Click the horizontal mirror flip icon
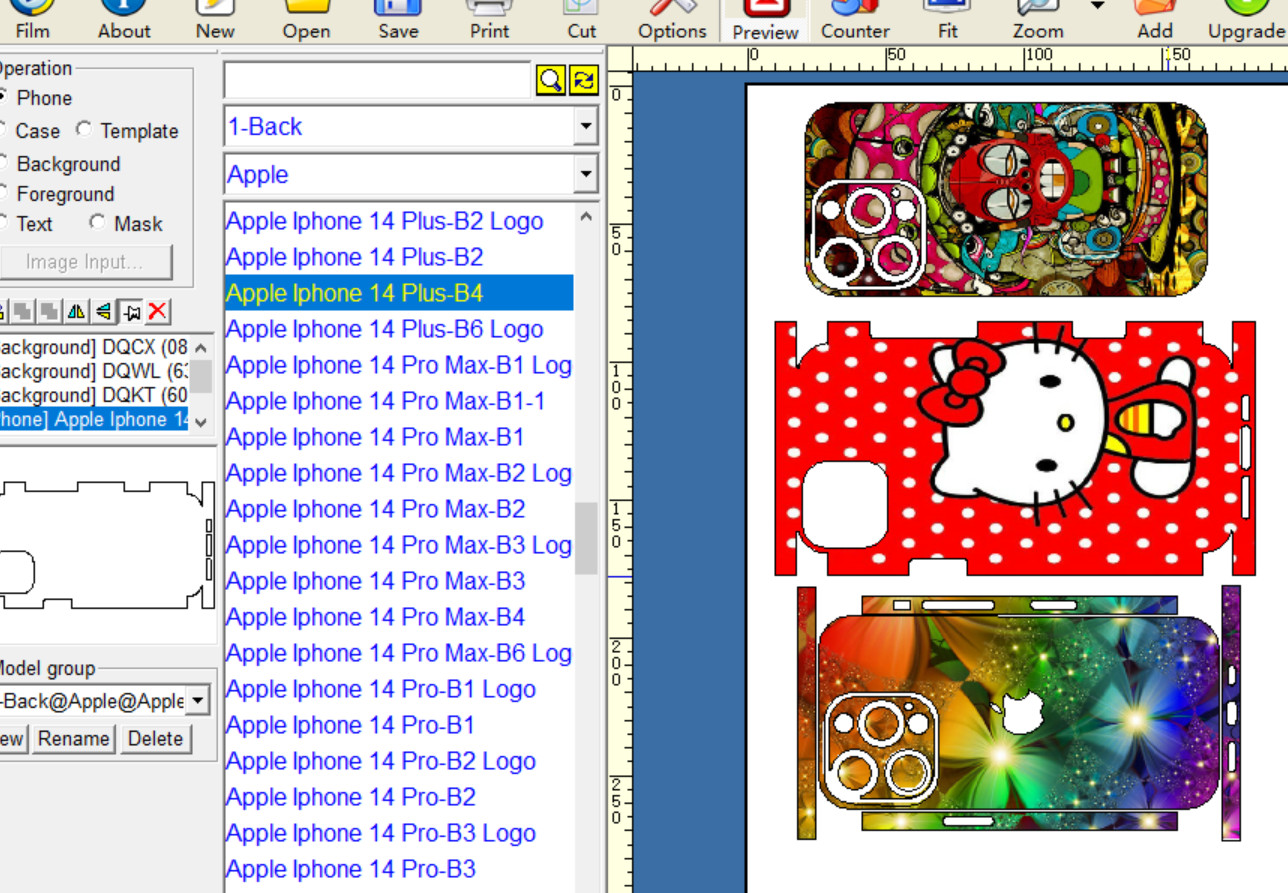 coord(77,311)
